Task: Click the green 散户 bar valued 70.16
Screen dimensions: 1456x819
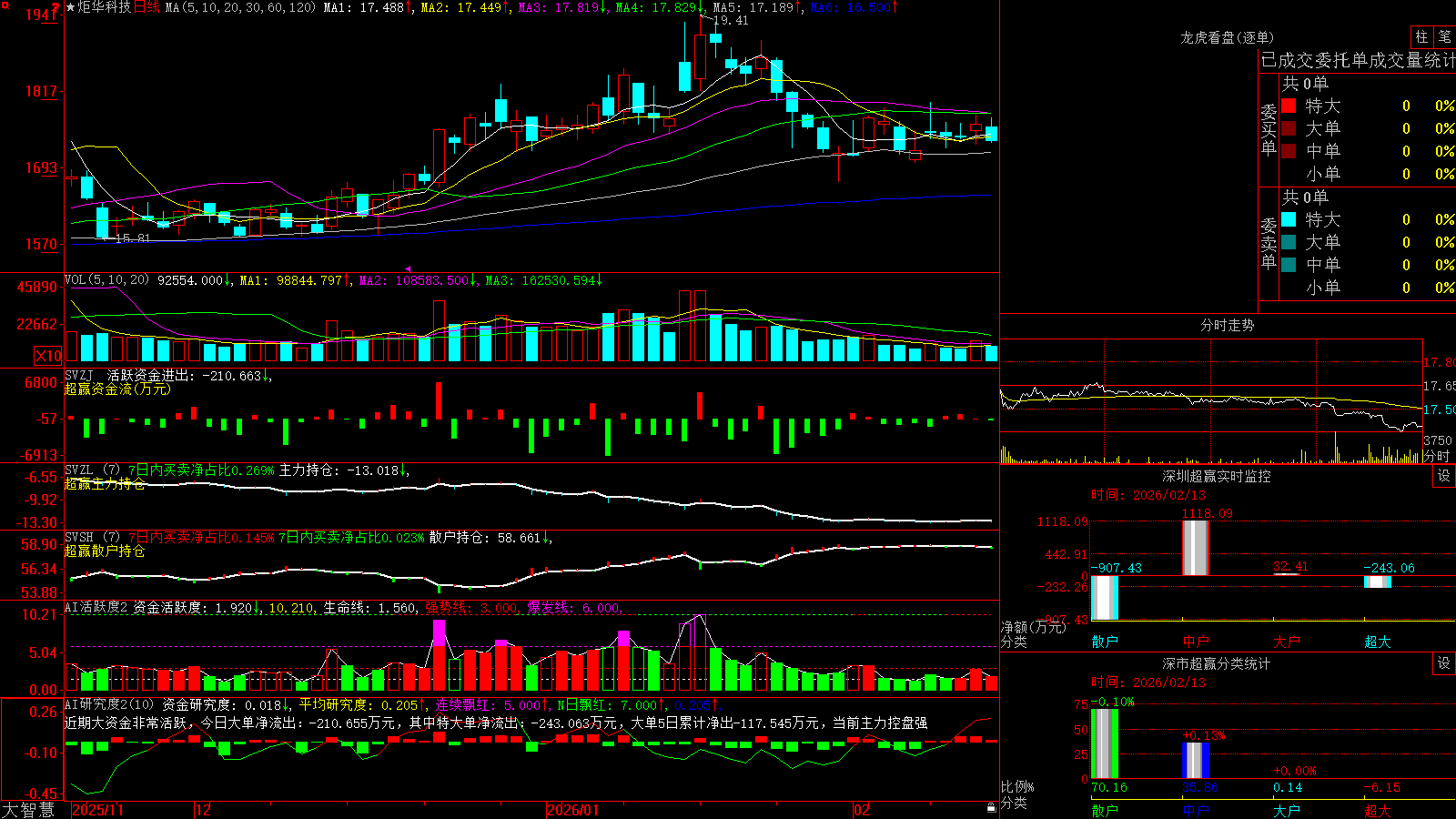Action: click(x=1105, y=743)
